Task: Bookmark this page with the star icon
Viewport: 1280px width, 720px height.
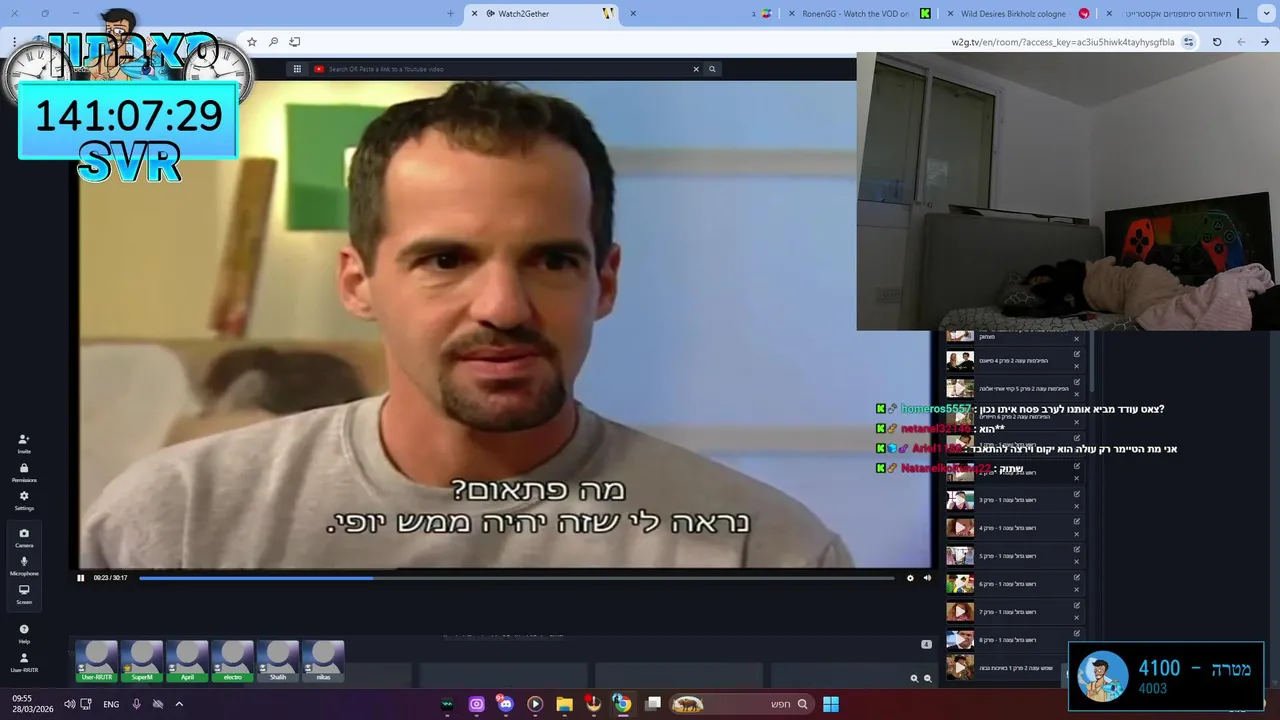Action: pos(252,42)
